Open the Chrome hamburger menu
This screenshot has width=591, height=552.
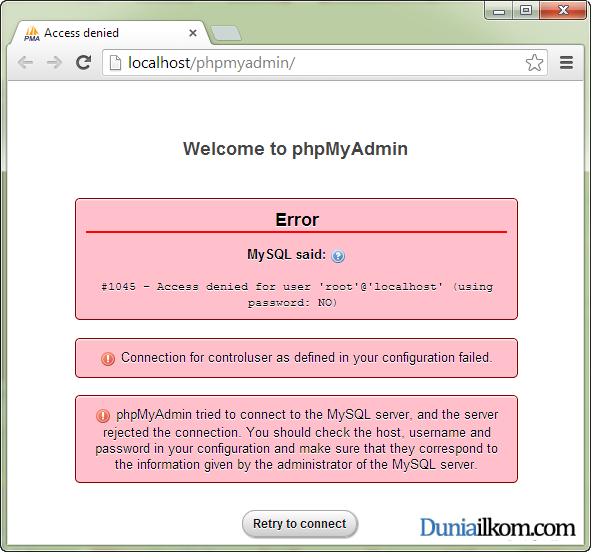(x=566, y=63)
